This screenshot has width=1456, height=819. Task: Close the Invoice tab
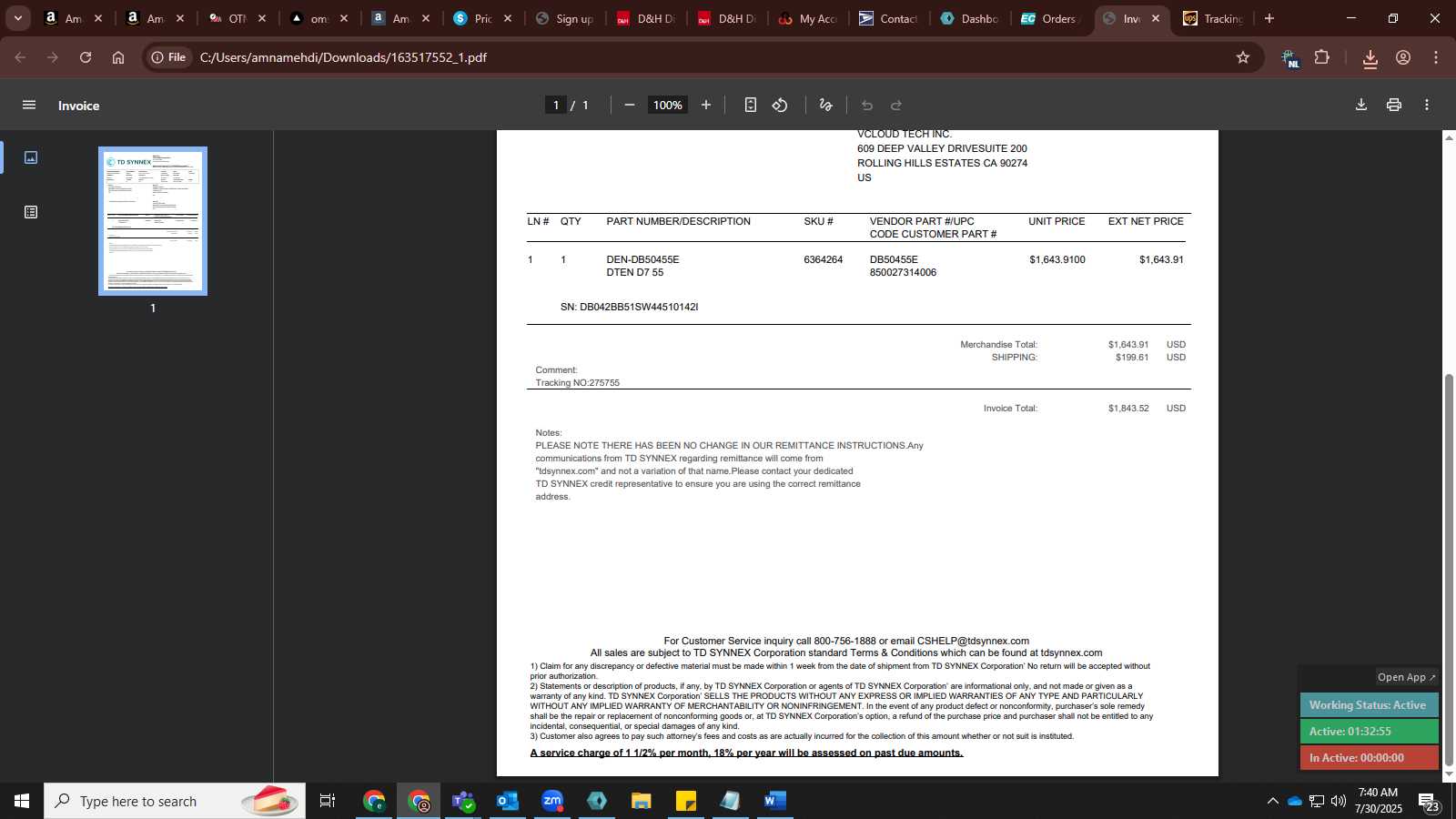[1156, 18]
